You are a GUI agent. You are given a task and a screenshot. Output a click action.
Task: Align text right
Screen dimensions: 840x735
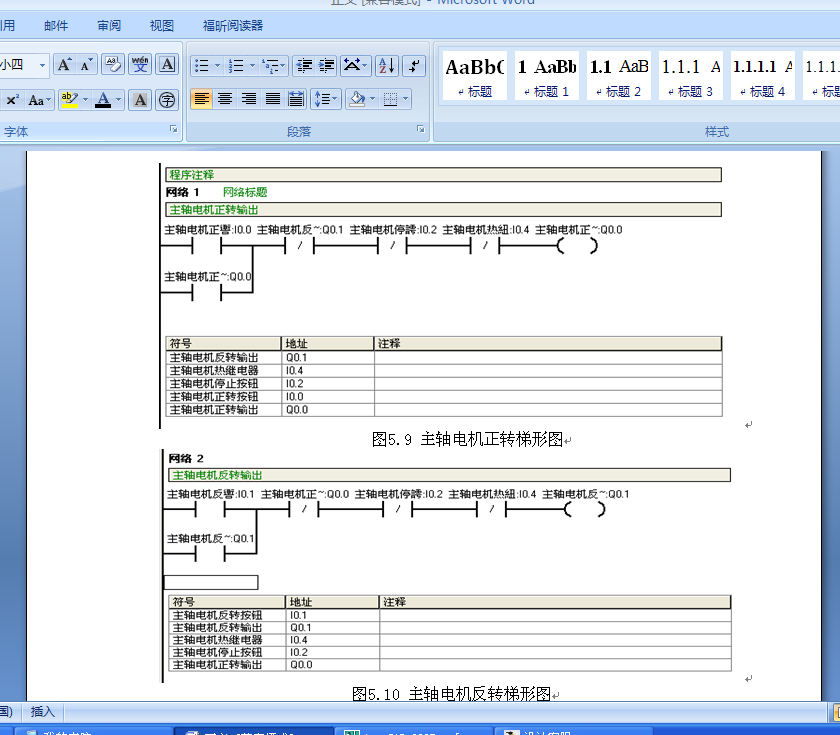pyautogui.click(x=249, y=99)
